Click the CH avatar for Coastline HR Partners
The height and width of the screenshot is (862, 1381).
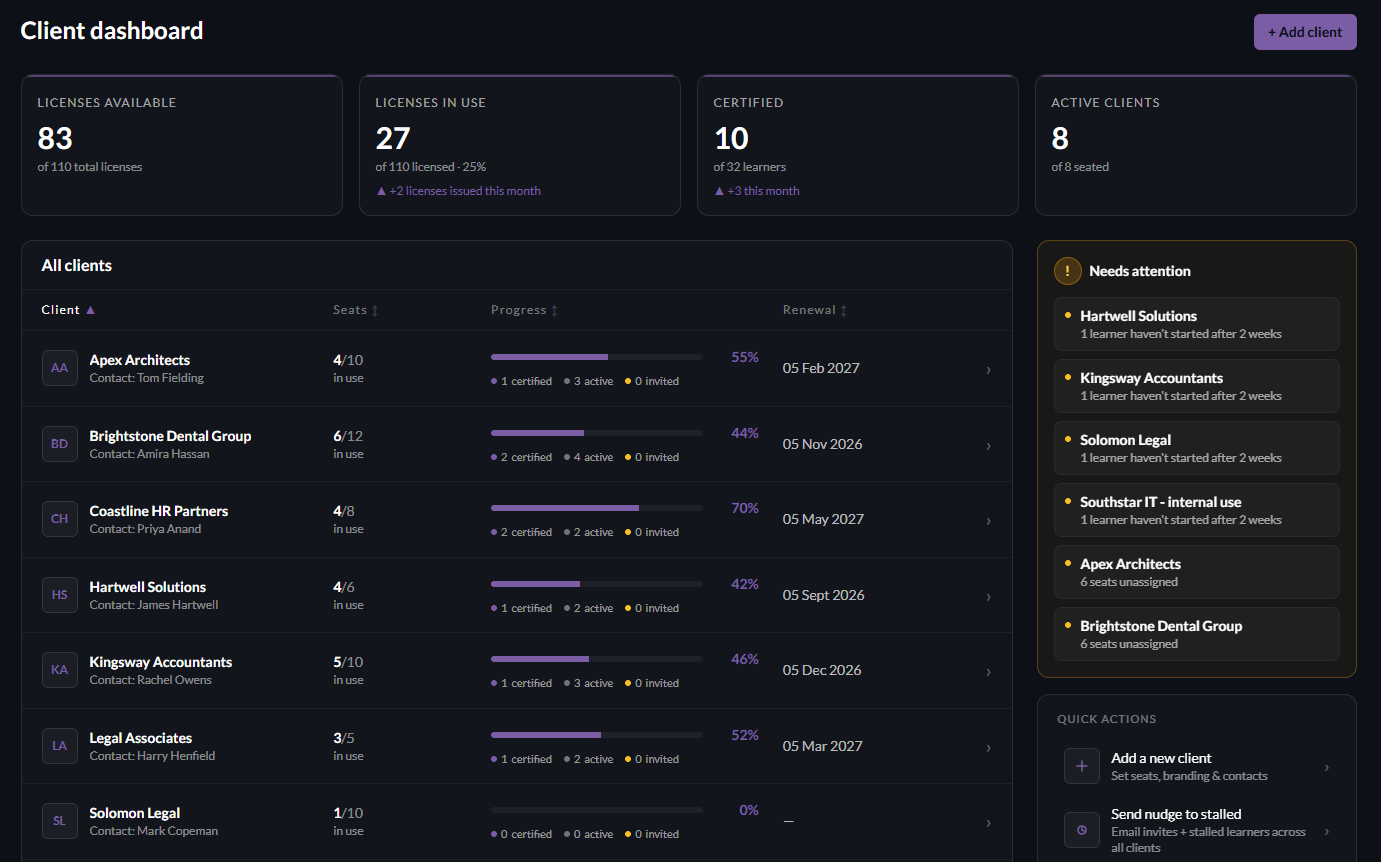point(60,519)
